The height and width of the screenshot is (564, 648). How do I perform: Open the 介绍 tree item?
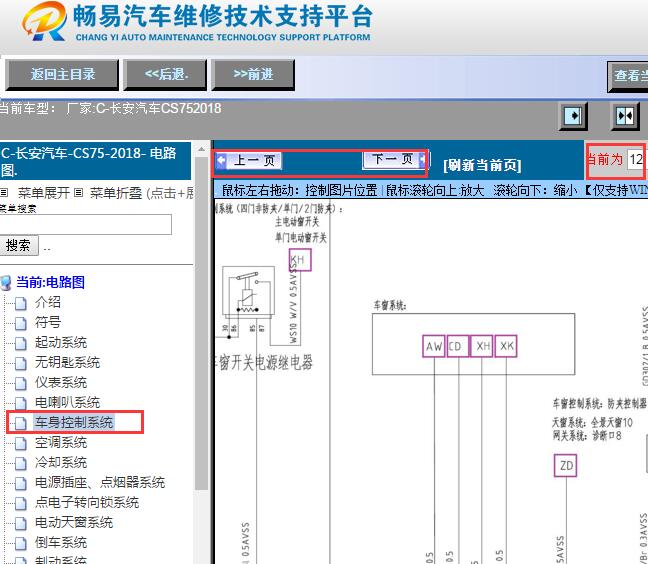(x=48, y=302)
